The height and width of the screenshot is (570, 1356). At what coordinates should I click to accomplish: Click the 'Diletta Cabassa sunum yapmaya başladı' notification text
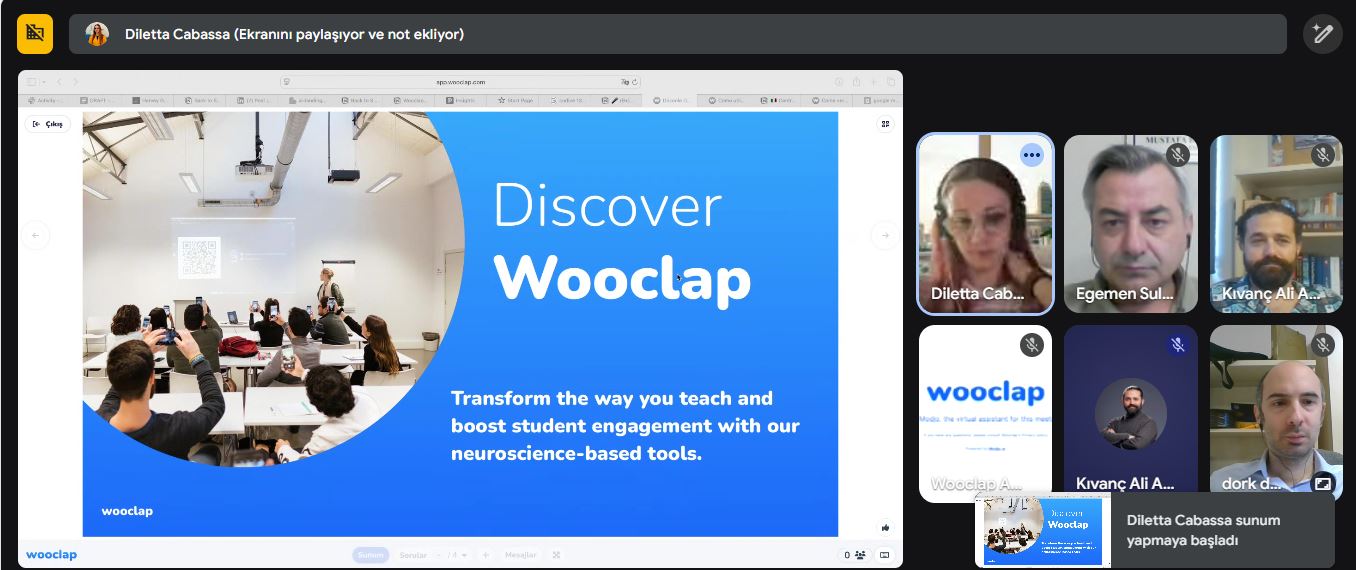1203,530
